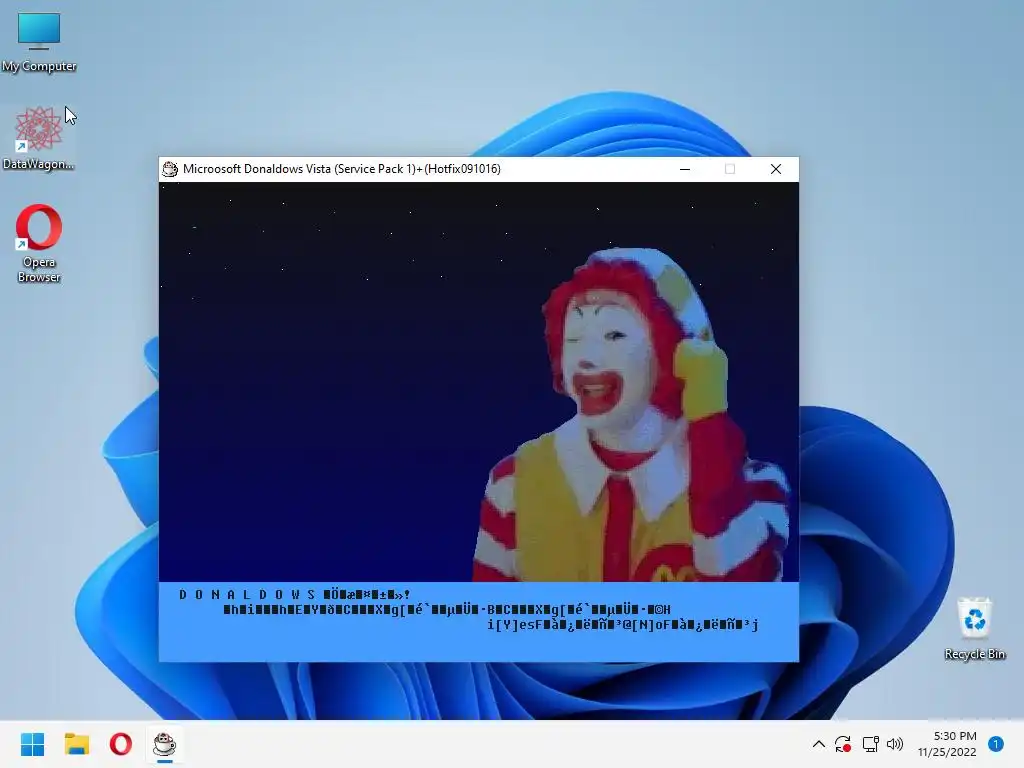The width and height of the screenshot is (1024, 768).
Task: Click the sync update tray icon
Action: (843, 744)
